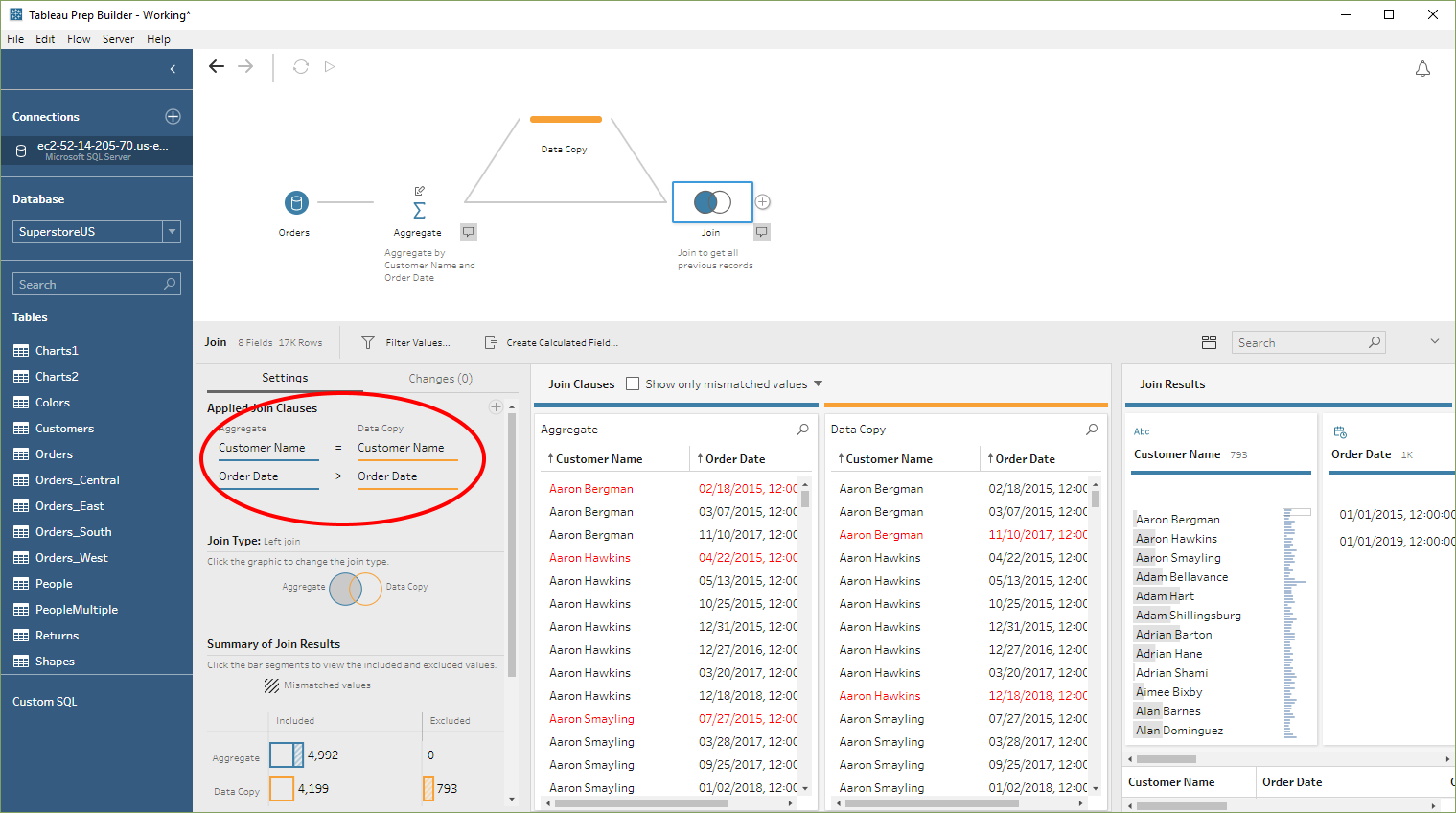
Task: Open the Charts1 table icon
Action: 21,351
